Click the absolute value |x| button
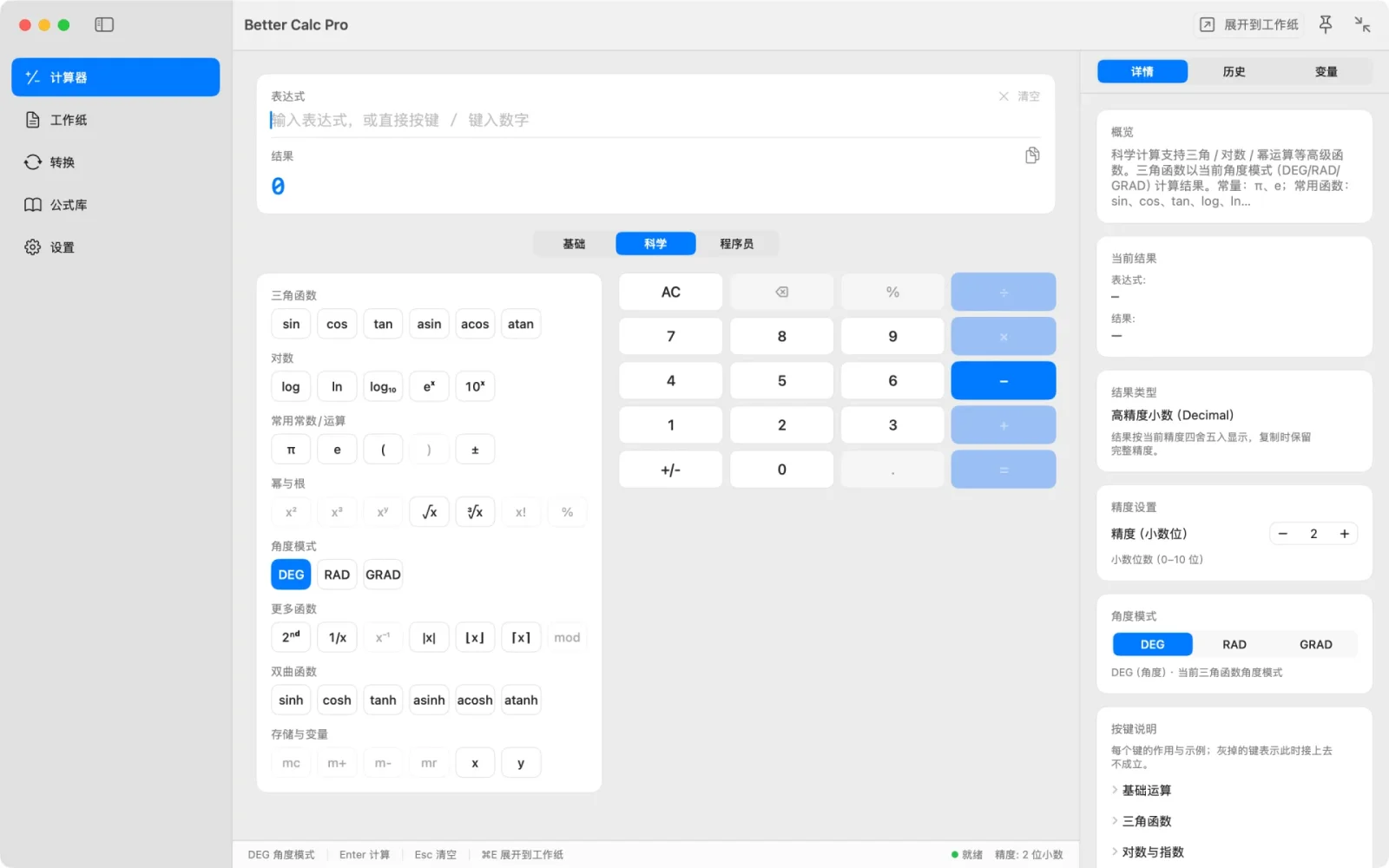The width and height of the screenshot is (1389, 868). pyautogui.click(x=429, y=637)
